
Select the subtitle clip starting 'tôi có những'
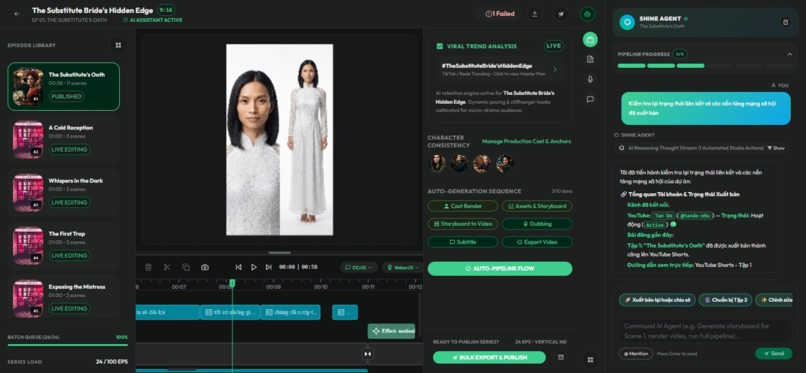pyautogui.click(x=230, y=312)
